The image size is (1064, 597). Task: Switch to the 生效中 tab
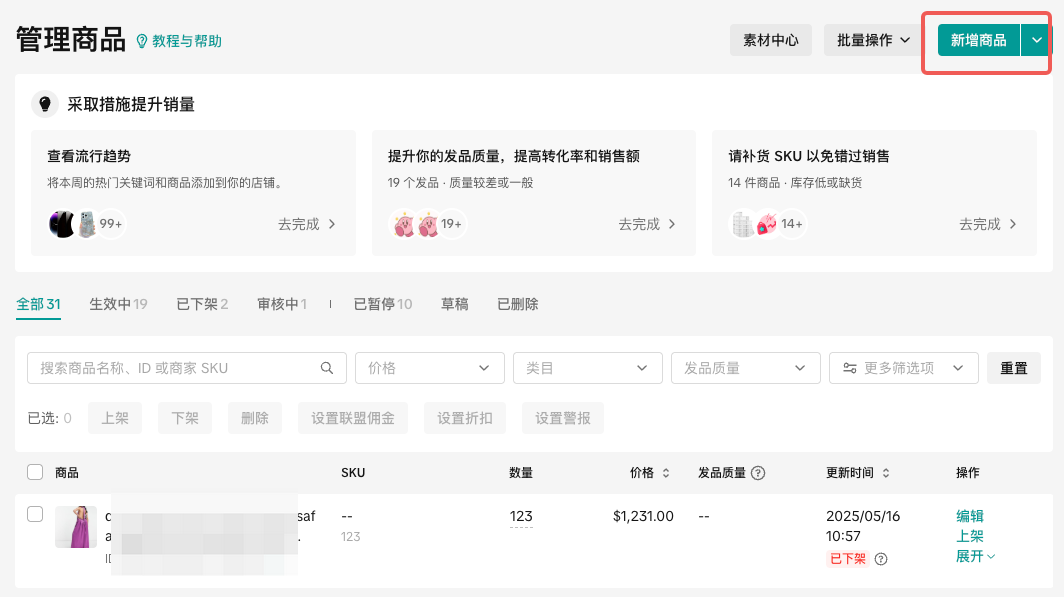(118, 304)
